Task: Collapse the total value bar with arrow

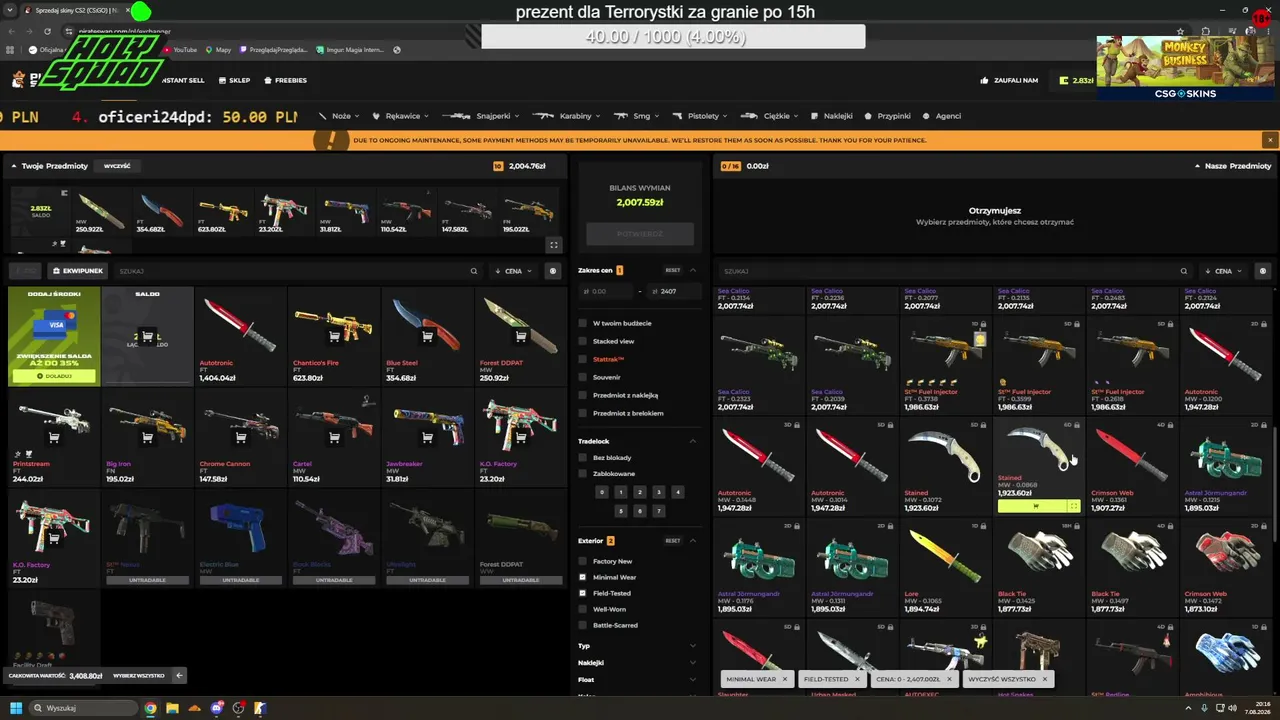Action: [179, 675]
